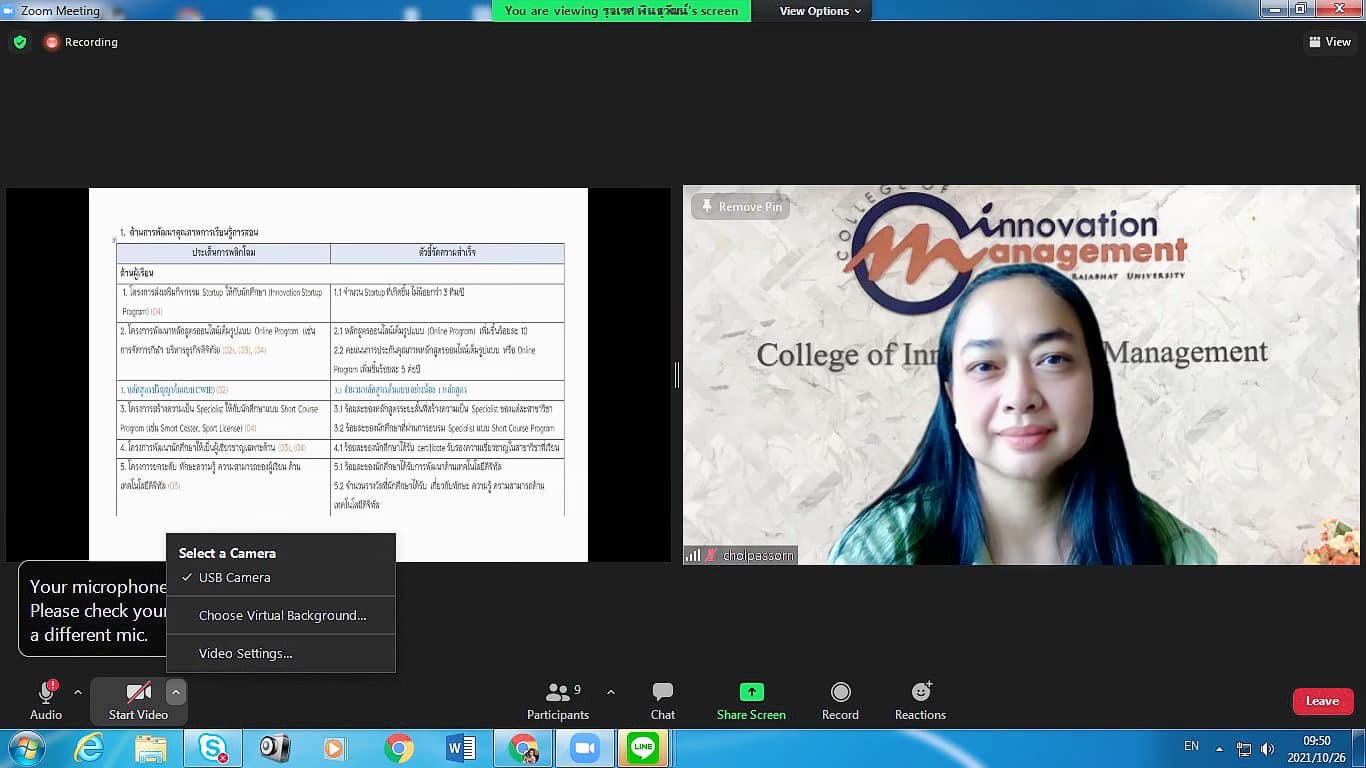
Task: Open Skype from the taskbar
Action: tap(213, 748)
